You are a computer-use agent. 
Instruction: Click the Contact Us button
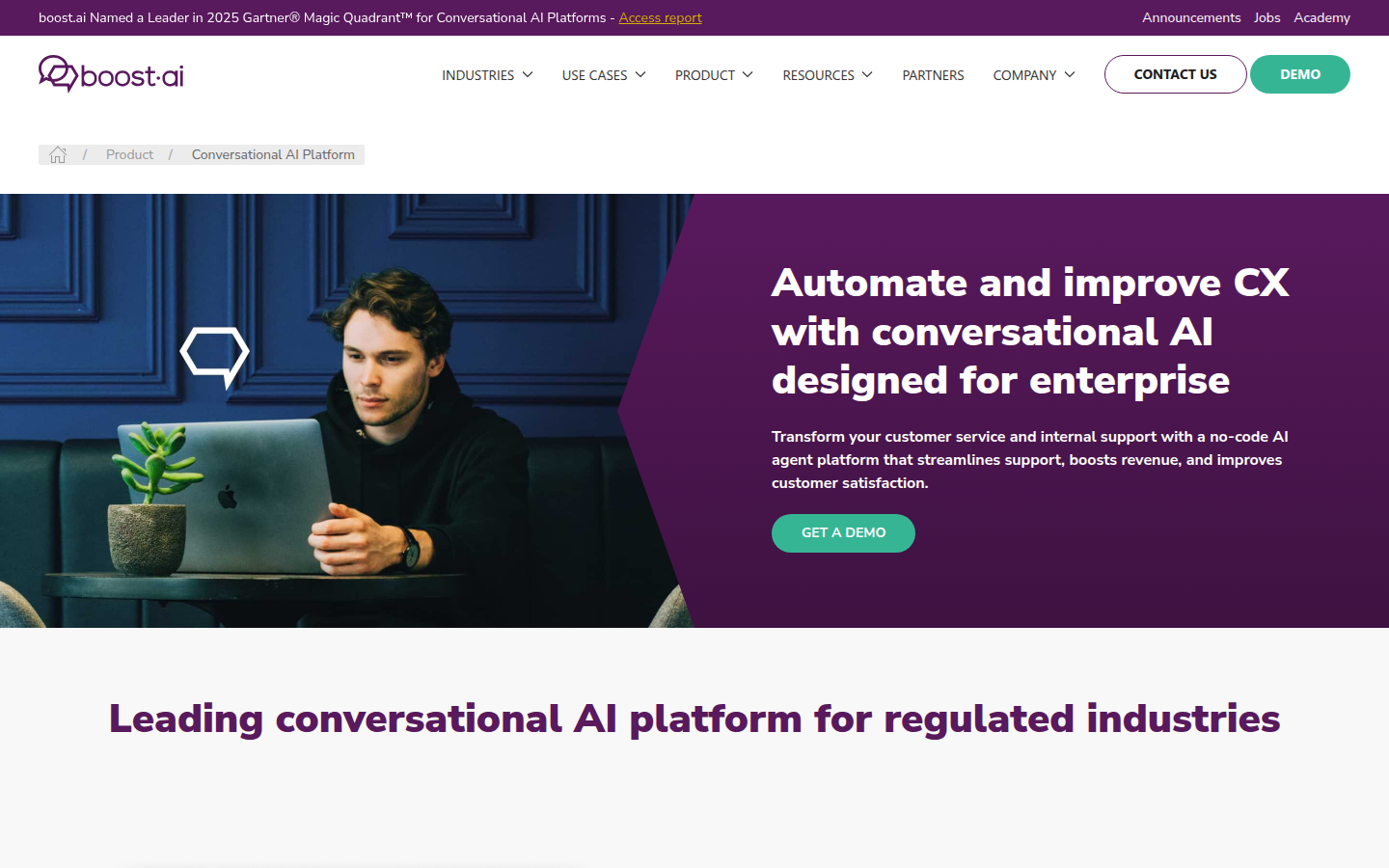click(x=1175, y=74)
